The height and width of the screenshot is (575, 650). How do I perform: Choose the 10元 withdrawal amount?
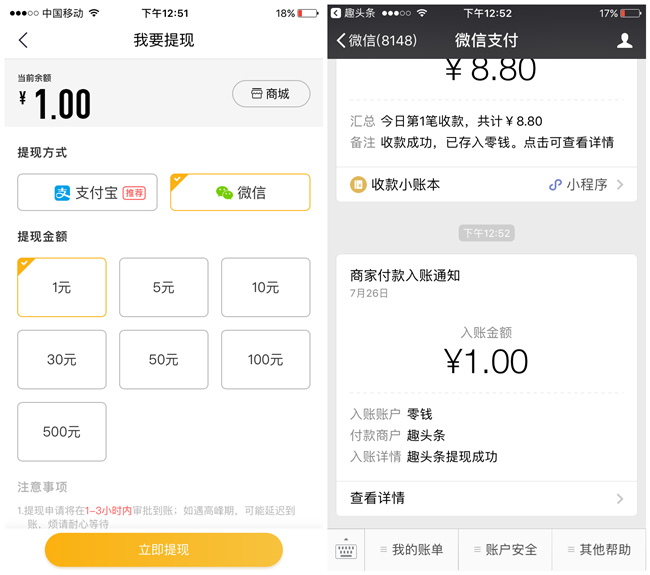[x=265, y=287]
